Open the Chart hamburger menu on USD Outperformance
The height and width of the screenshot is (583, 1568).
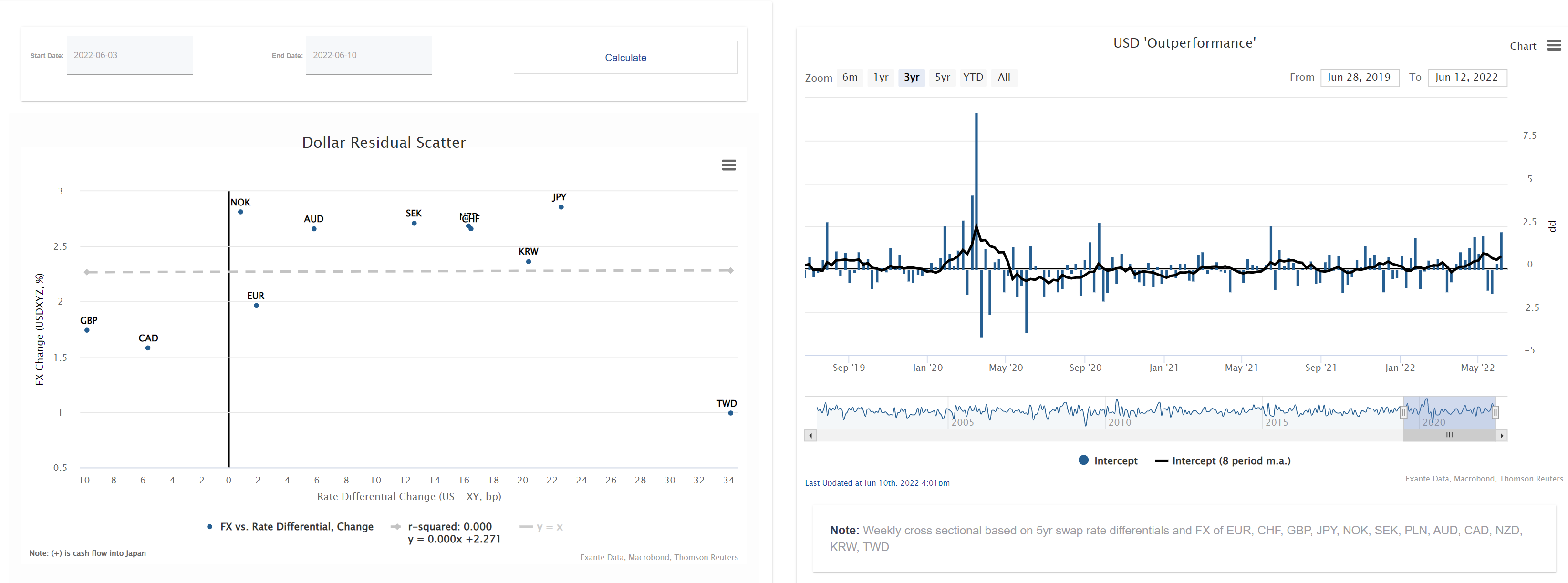(1554, 44)
